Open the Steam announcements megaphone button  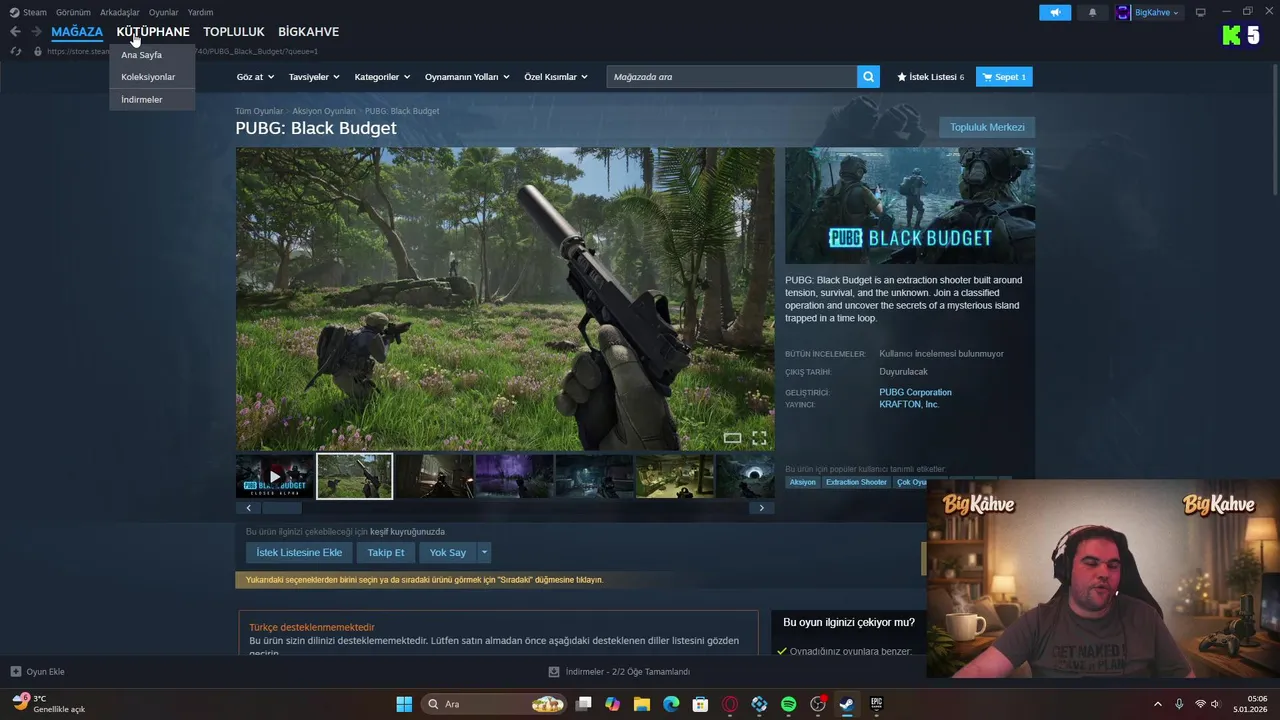1055,12
